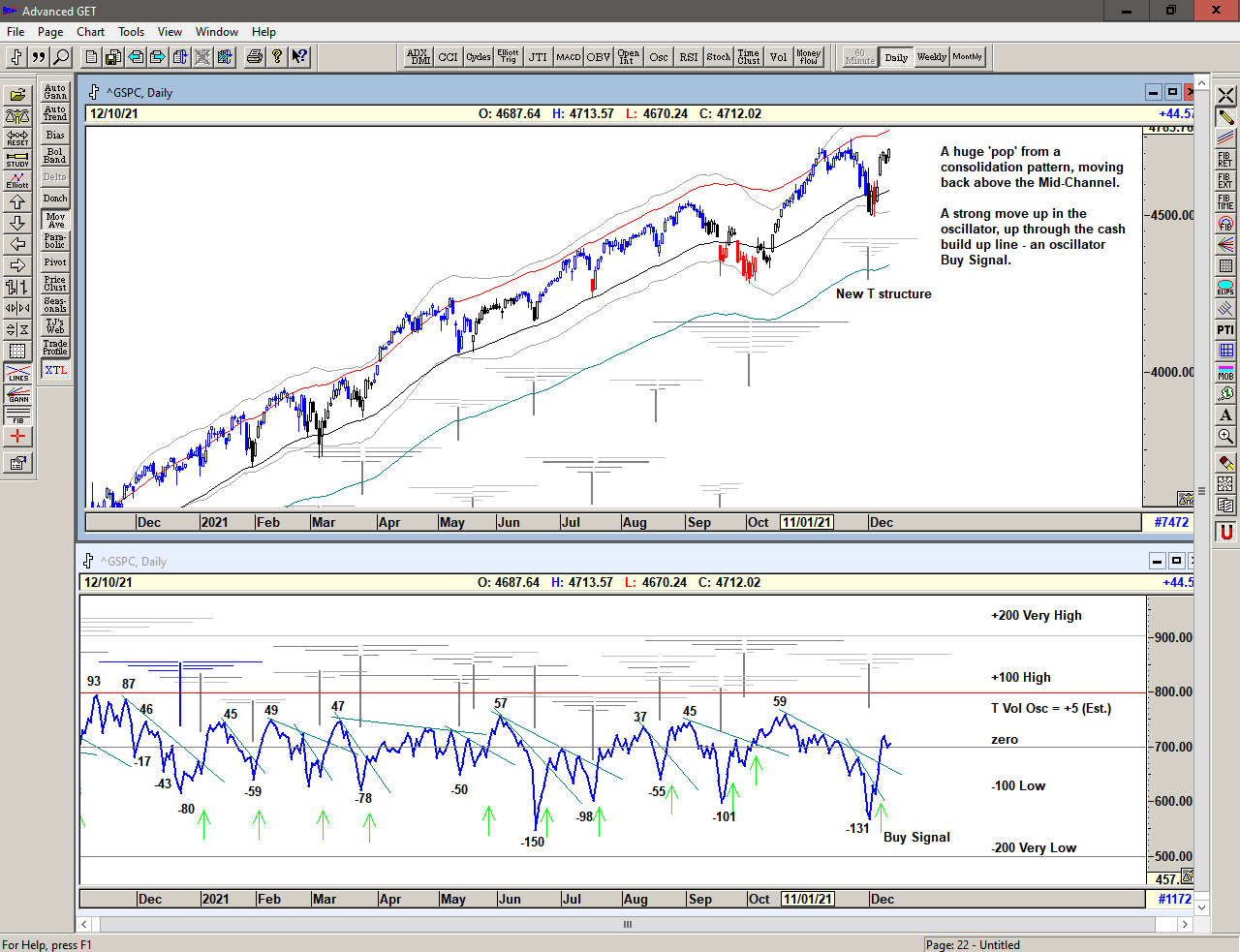
Task: Open the FIB RET retracement tool
Action: 1225,159
